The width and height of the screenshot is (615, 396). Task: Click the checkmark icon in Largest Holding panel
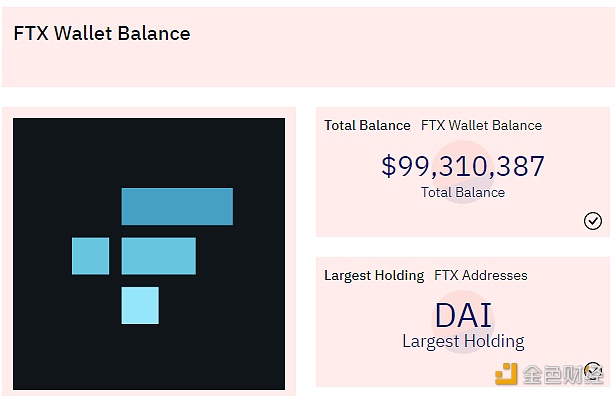coord(593,371)
